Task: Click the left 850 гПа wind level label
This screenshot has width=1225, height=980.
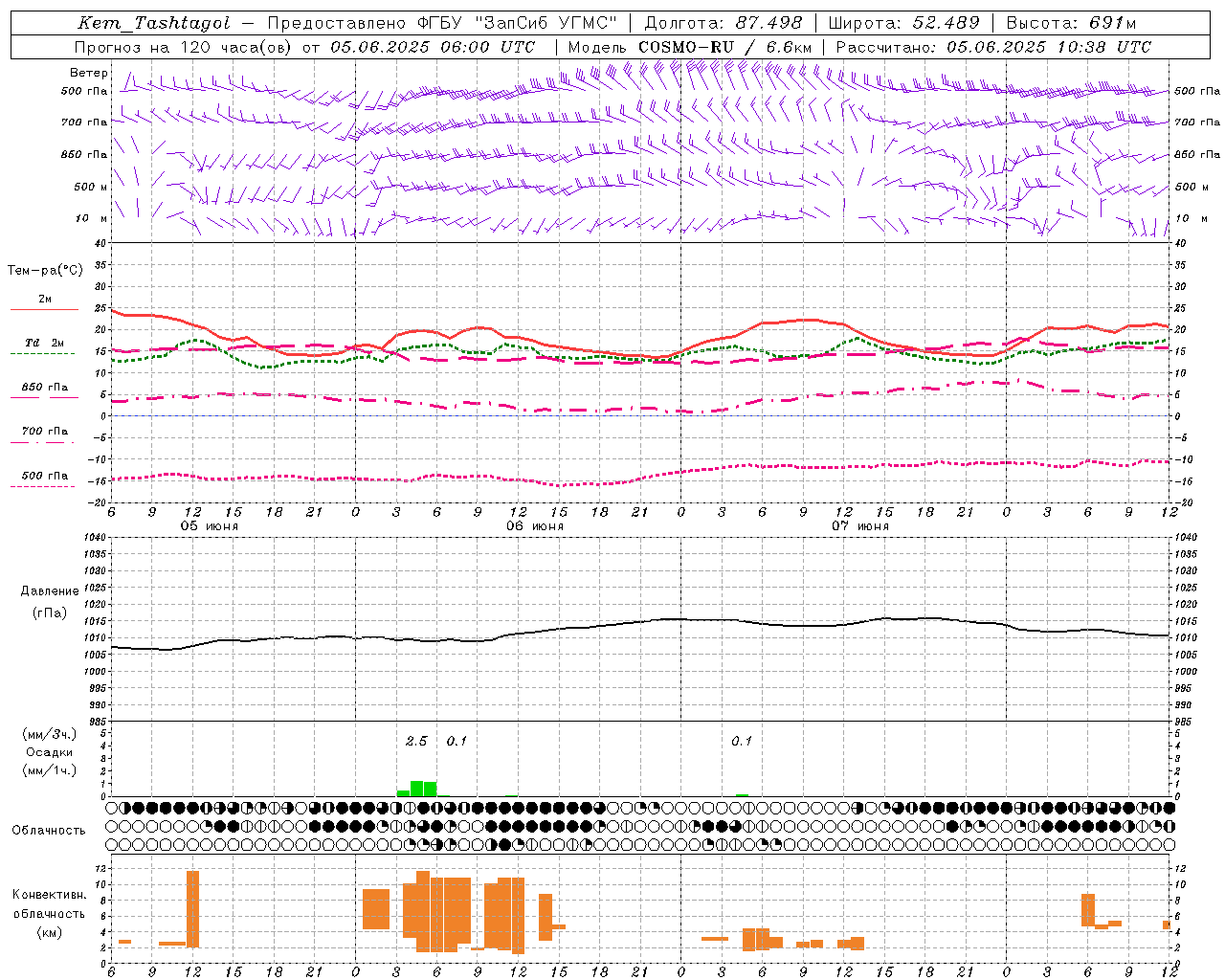Action: point(85,154)
